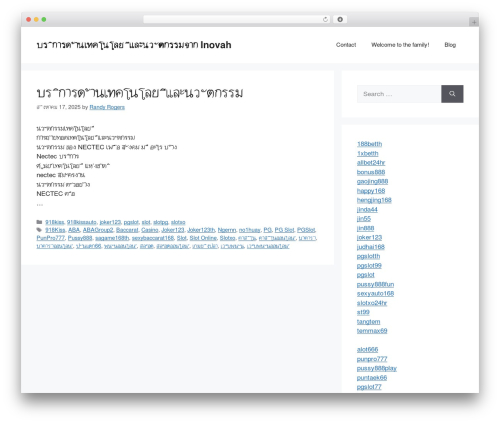Open a new browser tab with plus
The image size is (500, 423).
[474, 22]
